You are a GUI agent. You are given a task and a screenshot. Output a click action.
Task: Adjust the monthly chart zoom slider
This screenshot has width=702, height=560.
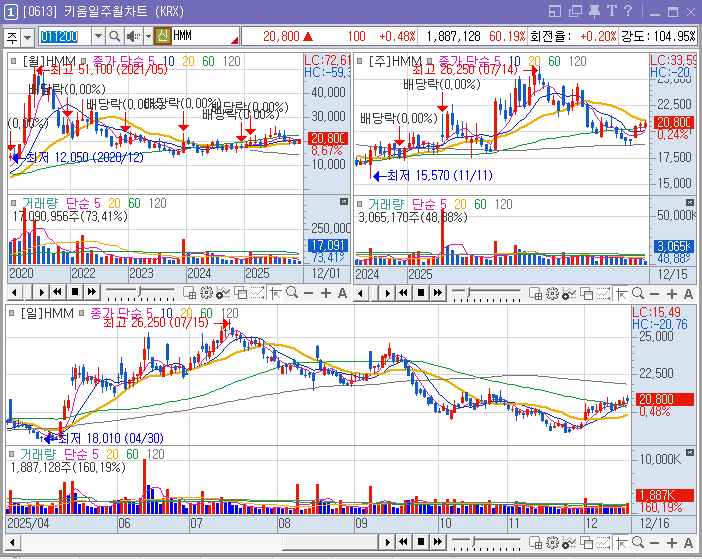(140, 293)
